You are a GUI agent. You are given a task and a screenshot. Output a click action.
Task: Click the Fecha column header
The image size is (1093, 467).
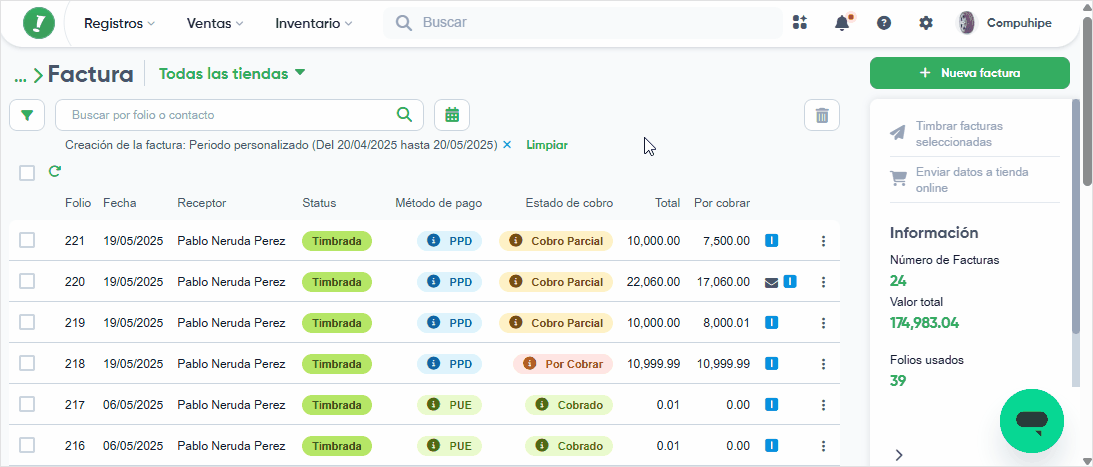pos(120,203)
